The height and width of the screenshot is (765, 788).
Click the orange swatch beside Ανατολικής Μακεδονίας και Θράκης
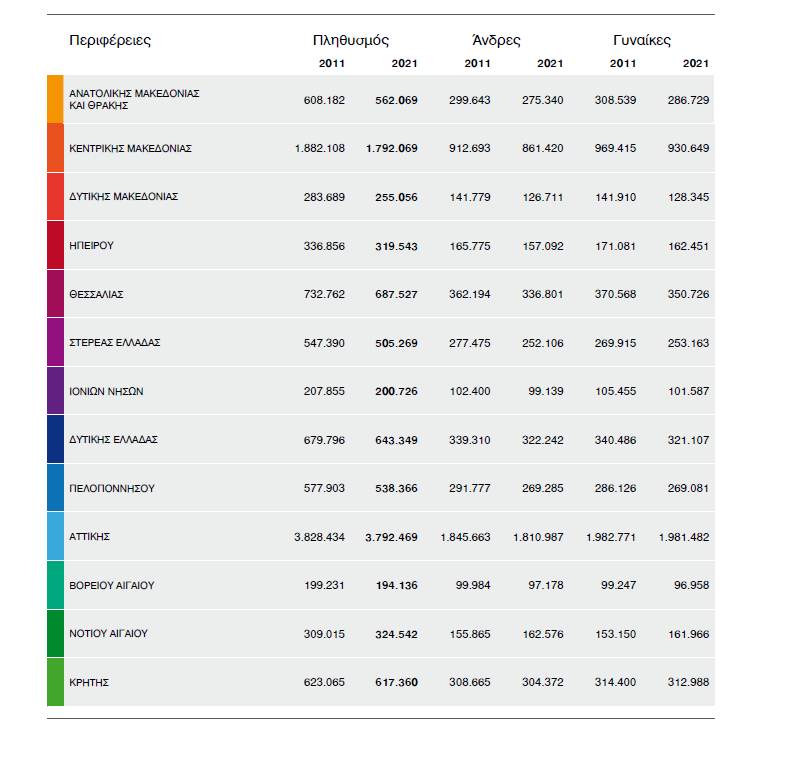coord(55,99)
